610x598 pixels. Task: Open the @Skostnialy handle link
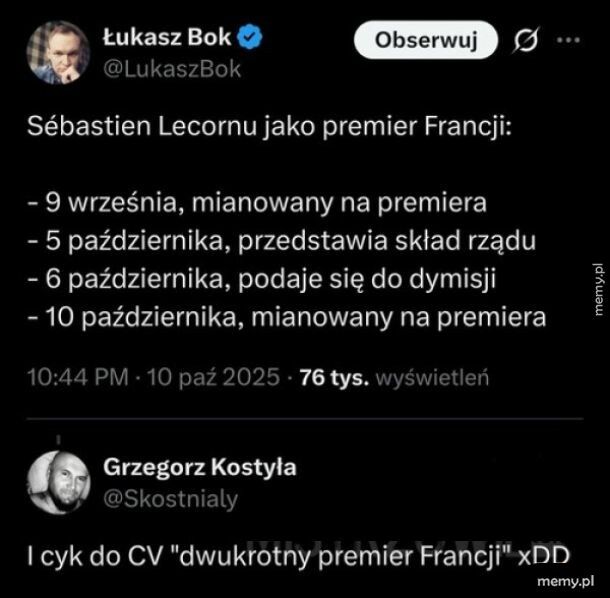click(170, 499)
